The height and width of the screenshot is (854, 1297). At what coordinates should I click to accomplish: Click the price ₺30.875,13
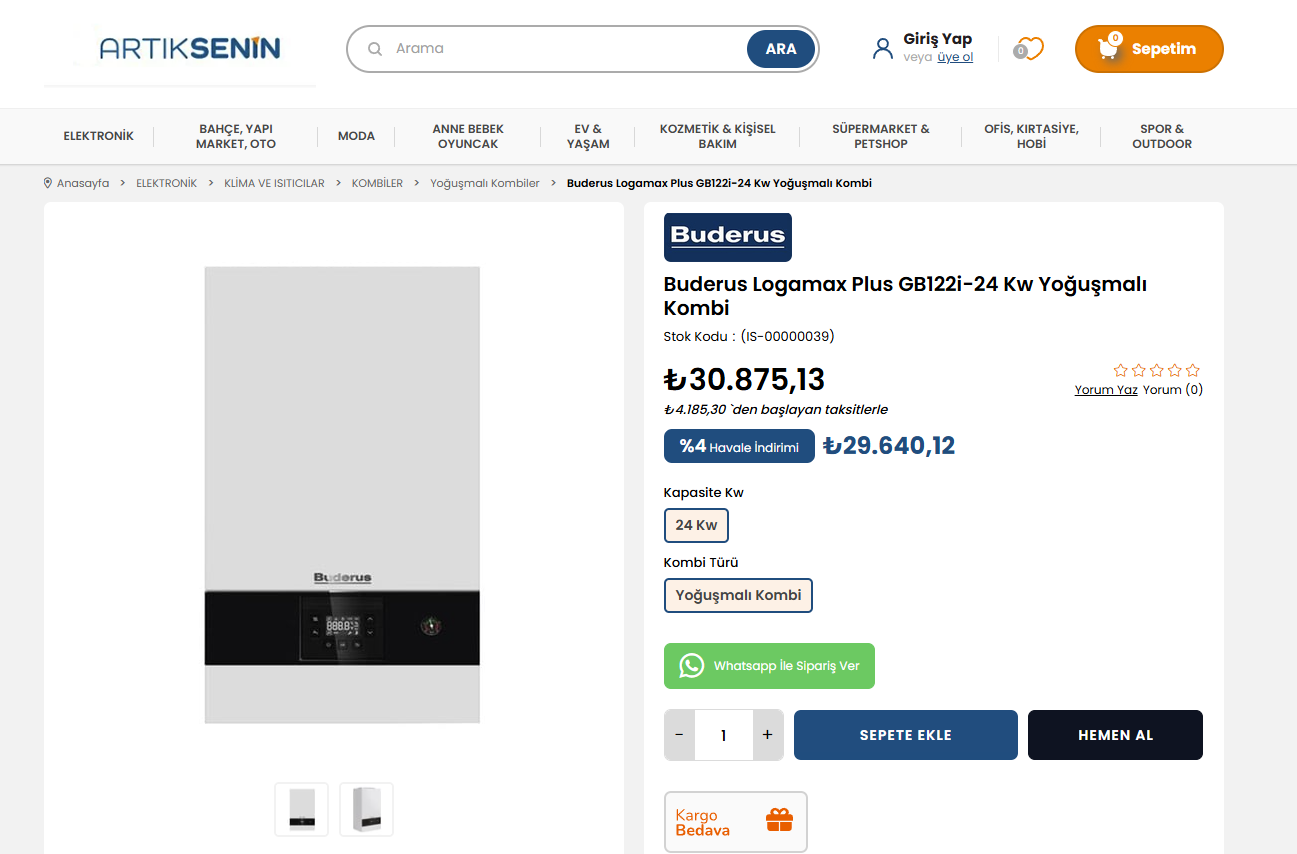pos(745,380)
